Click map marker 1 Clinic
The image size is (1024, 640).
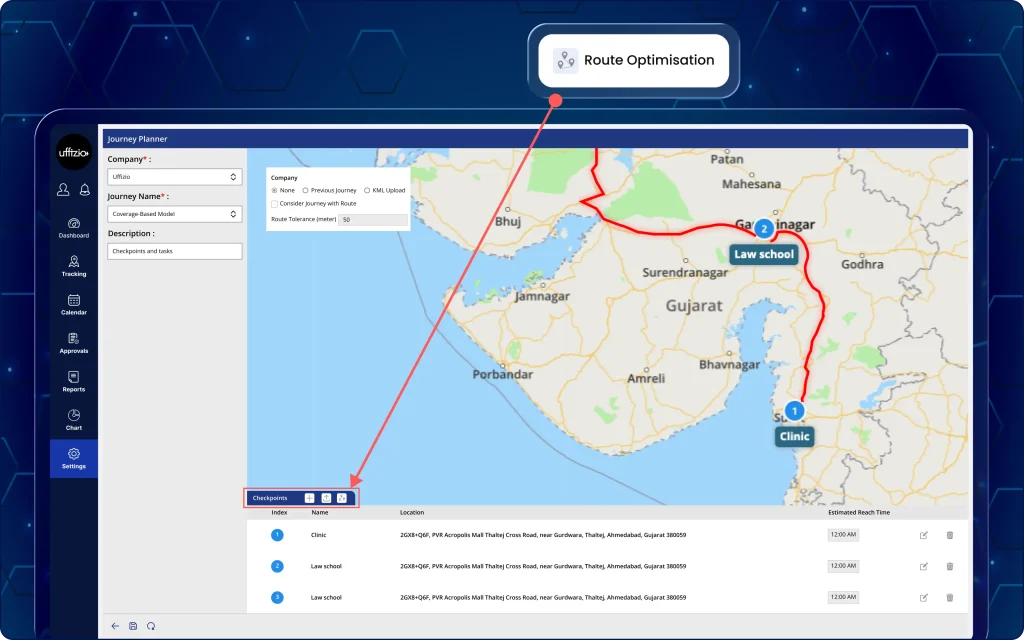794,411
